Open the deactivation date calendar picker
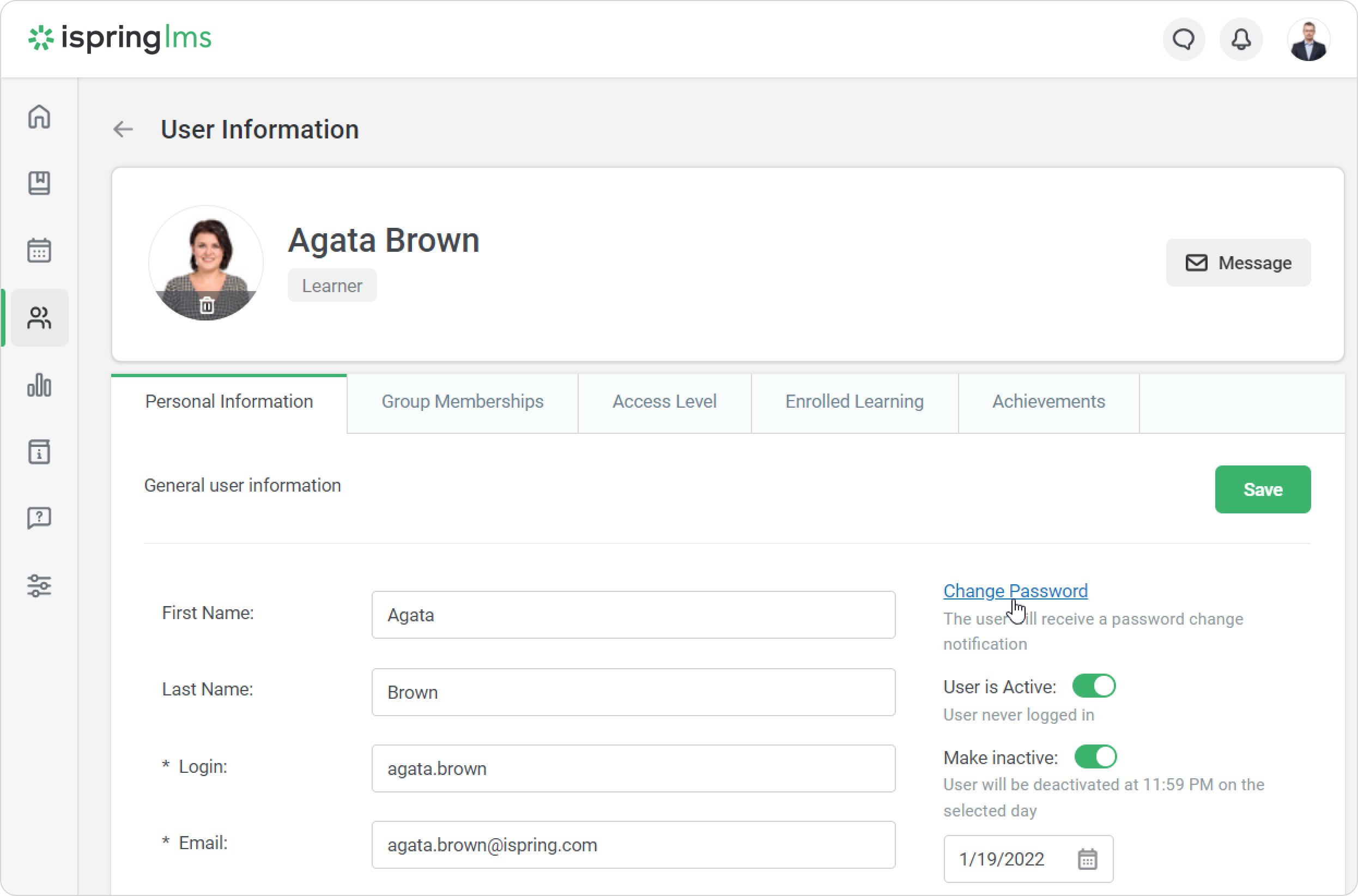The width and height of the screenshot is (1358, 896). pyautogui.click(x=1087, y=859)
